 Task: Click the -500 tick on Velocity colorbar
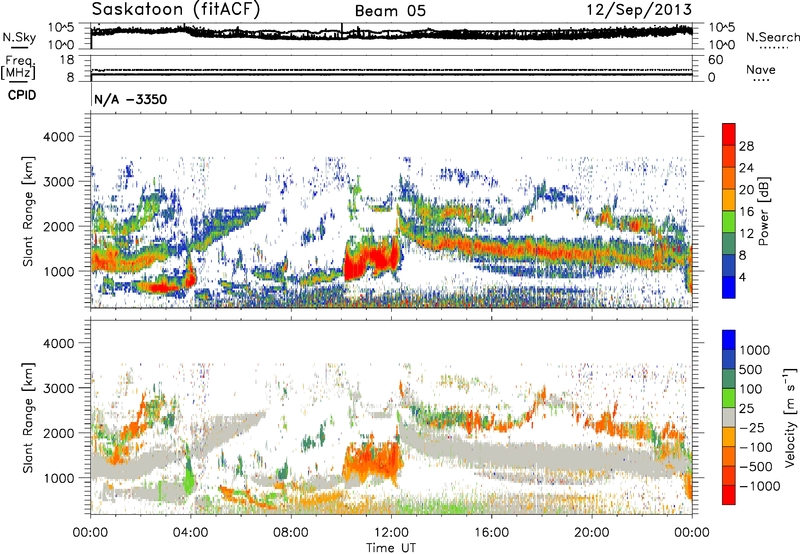click(756, 467)
